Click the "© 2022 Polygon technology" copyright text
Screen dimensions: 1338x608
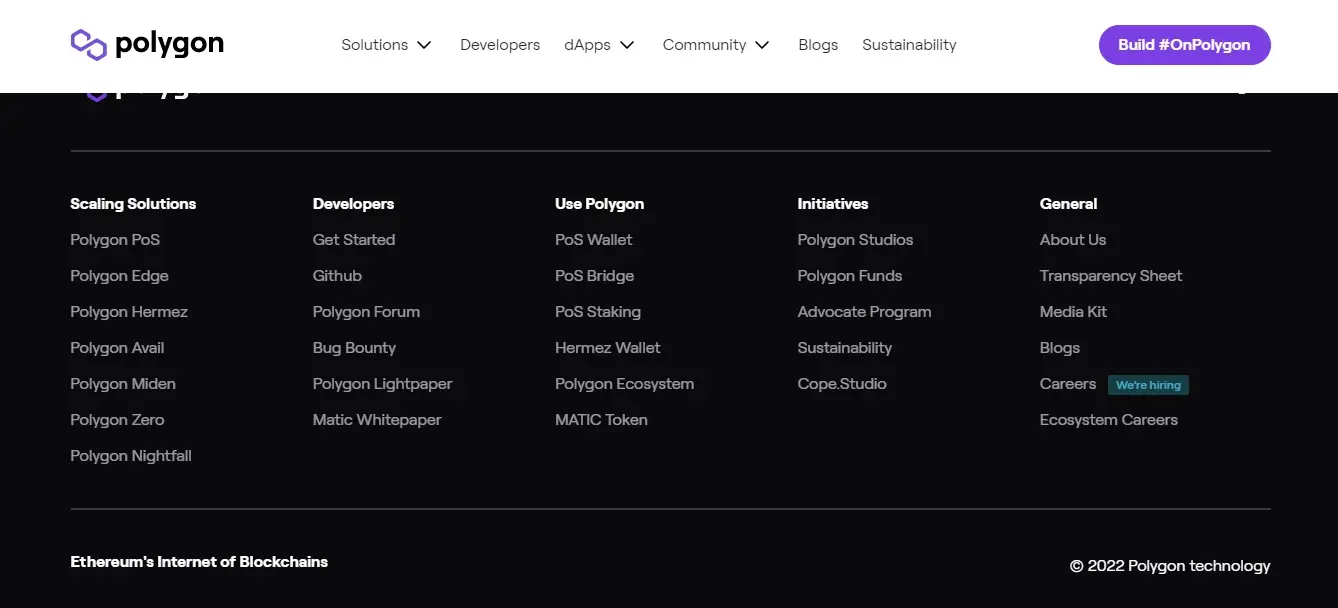point(1170,566)
